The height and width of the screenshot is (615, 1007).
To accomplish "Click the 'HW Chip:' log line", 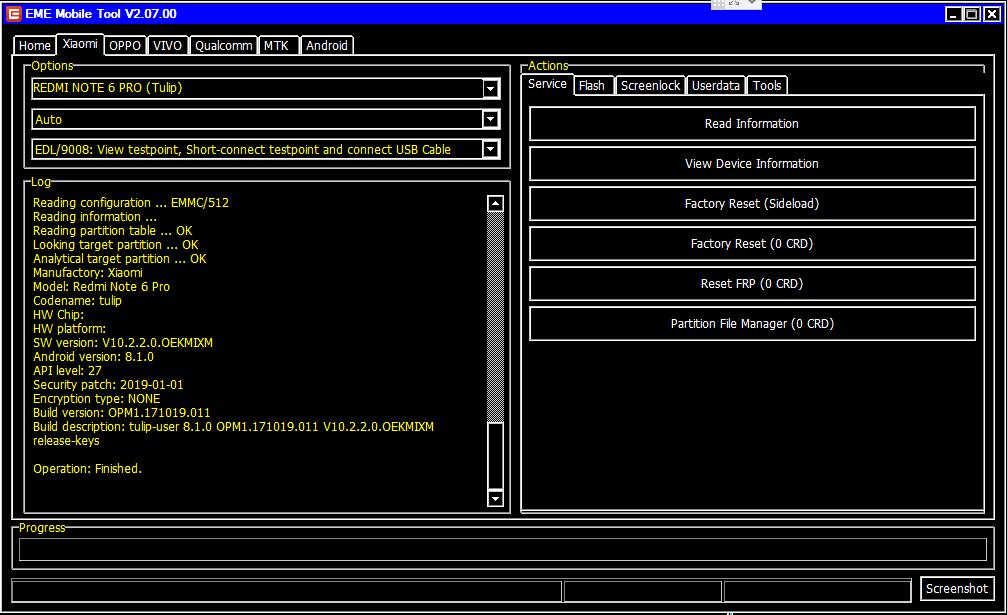I will [58, 315].
